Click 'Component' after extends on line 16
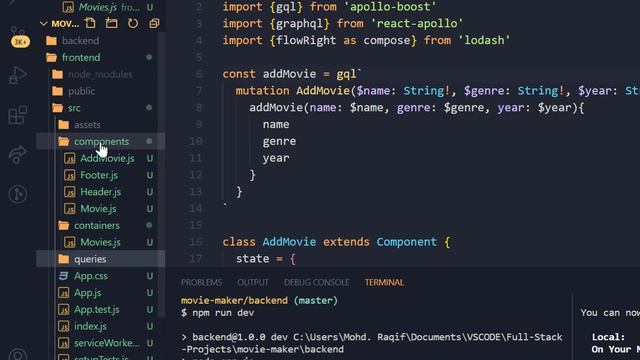This screenshot has width=640, height=360. click(406, 242)
